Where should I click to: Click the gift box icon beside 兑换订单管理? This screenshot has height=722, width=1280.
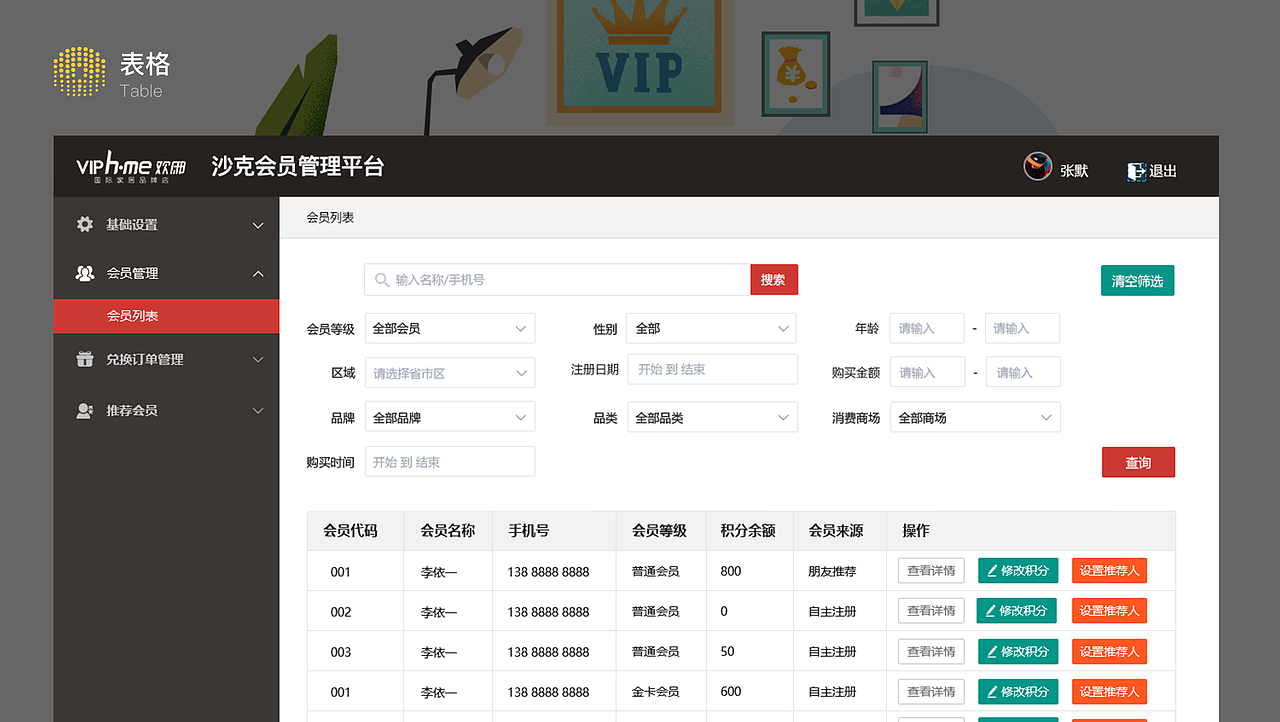tap(85, 359)
